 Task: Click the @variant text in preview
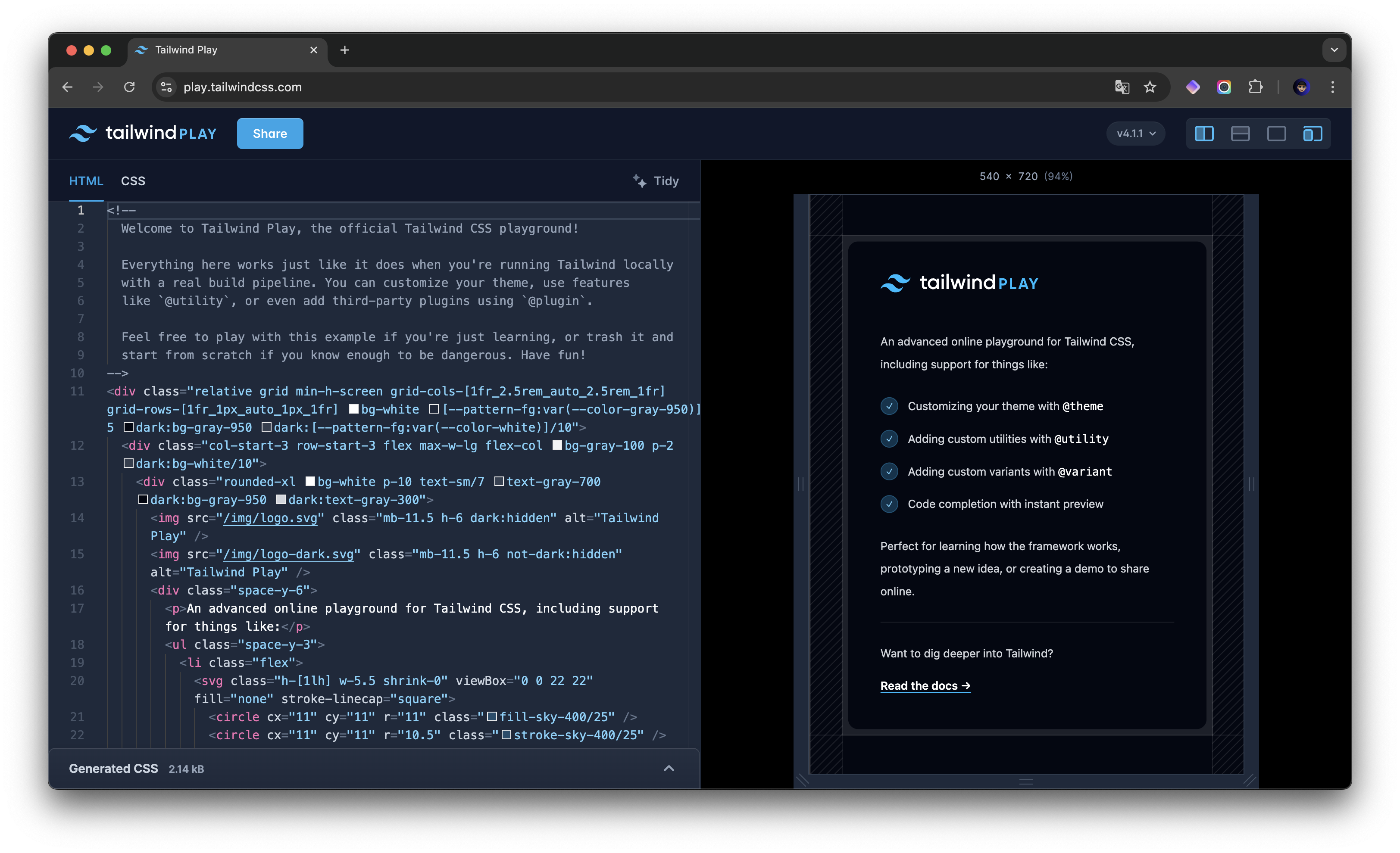click(x=1084, y=471)
